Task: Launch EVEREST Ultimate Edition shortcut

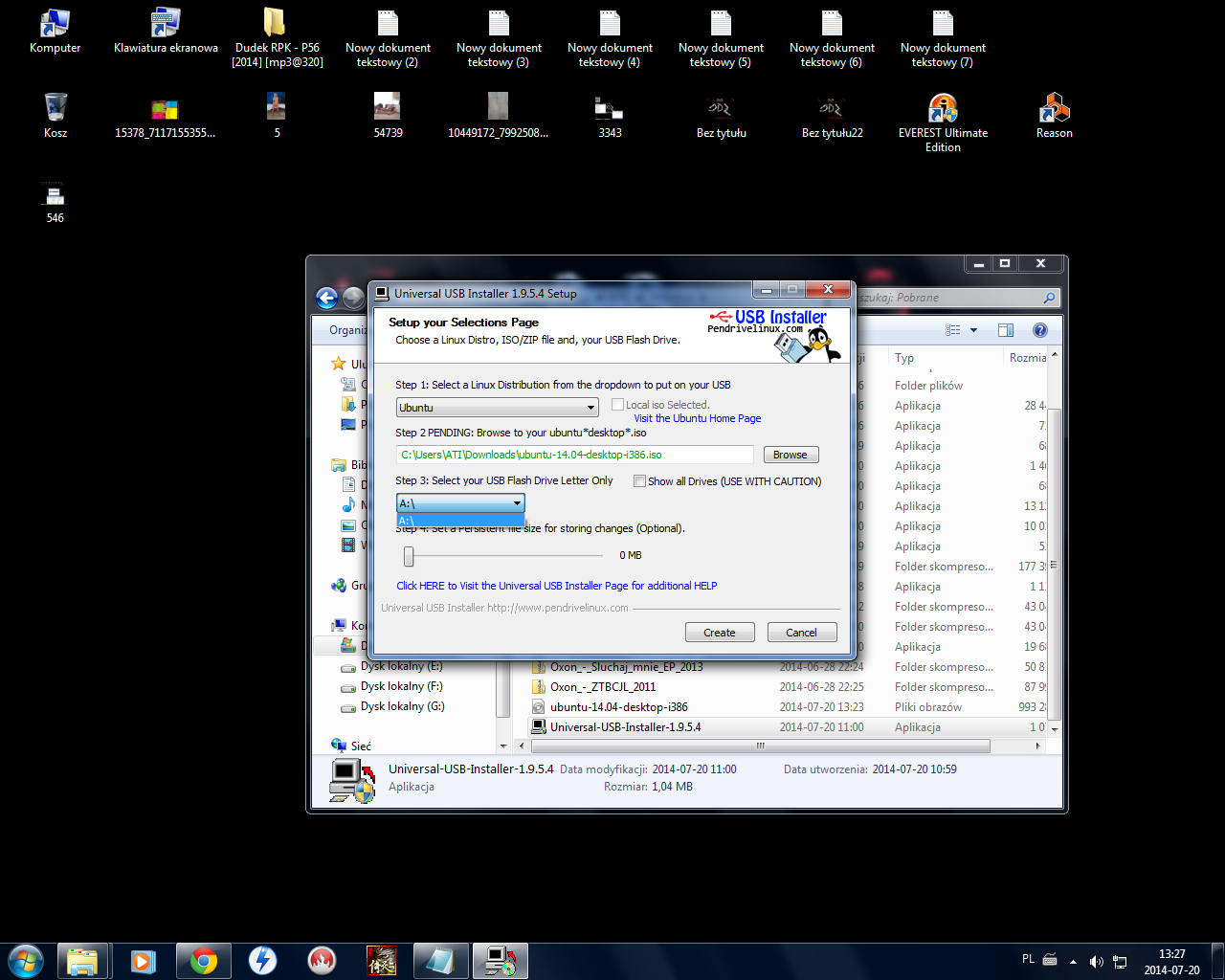Action: 943,122
